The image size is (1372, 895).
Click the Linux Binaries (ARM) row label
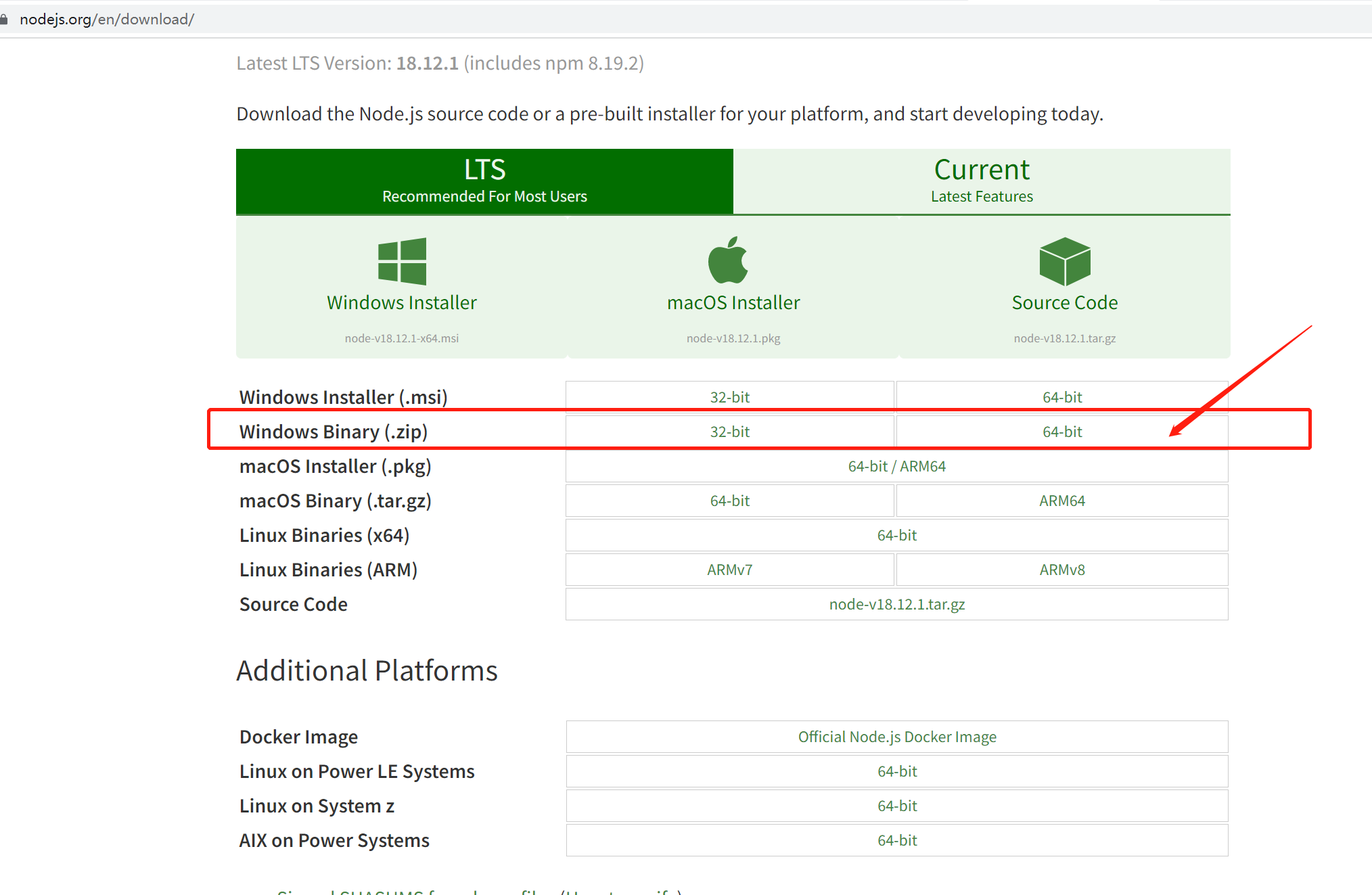coord(329,570)
